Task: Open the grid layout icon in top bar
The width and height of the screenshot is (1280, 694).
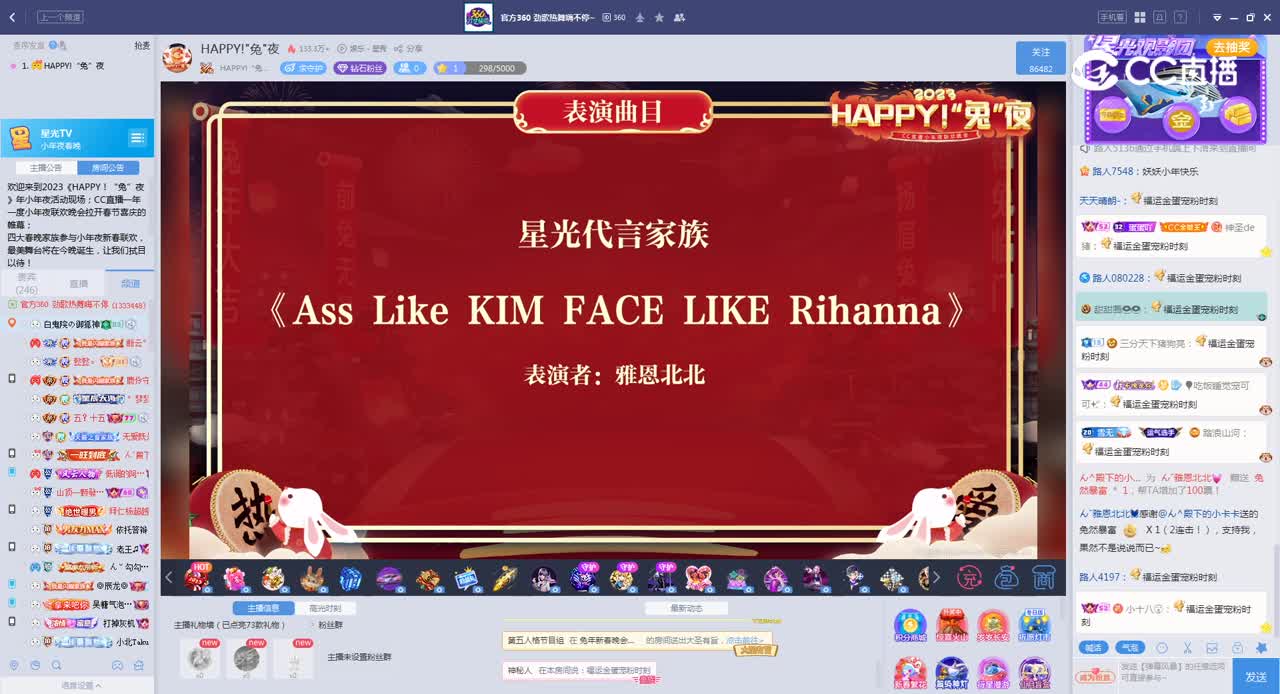Action: pos(1140,17)
